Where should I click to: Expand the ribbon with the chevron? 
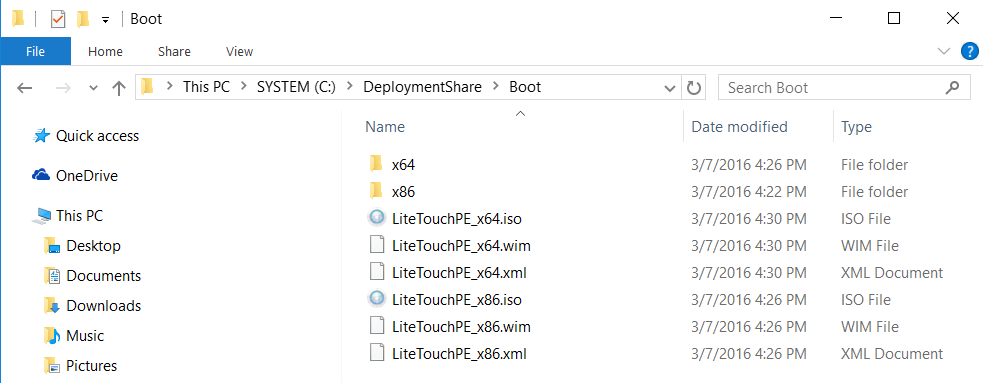(944, 51)
